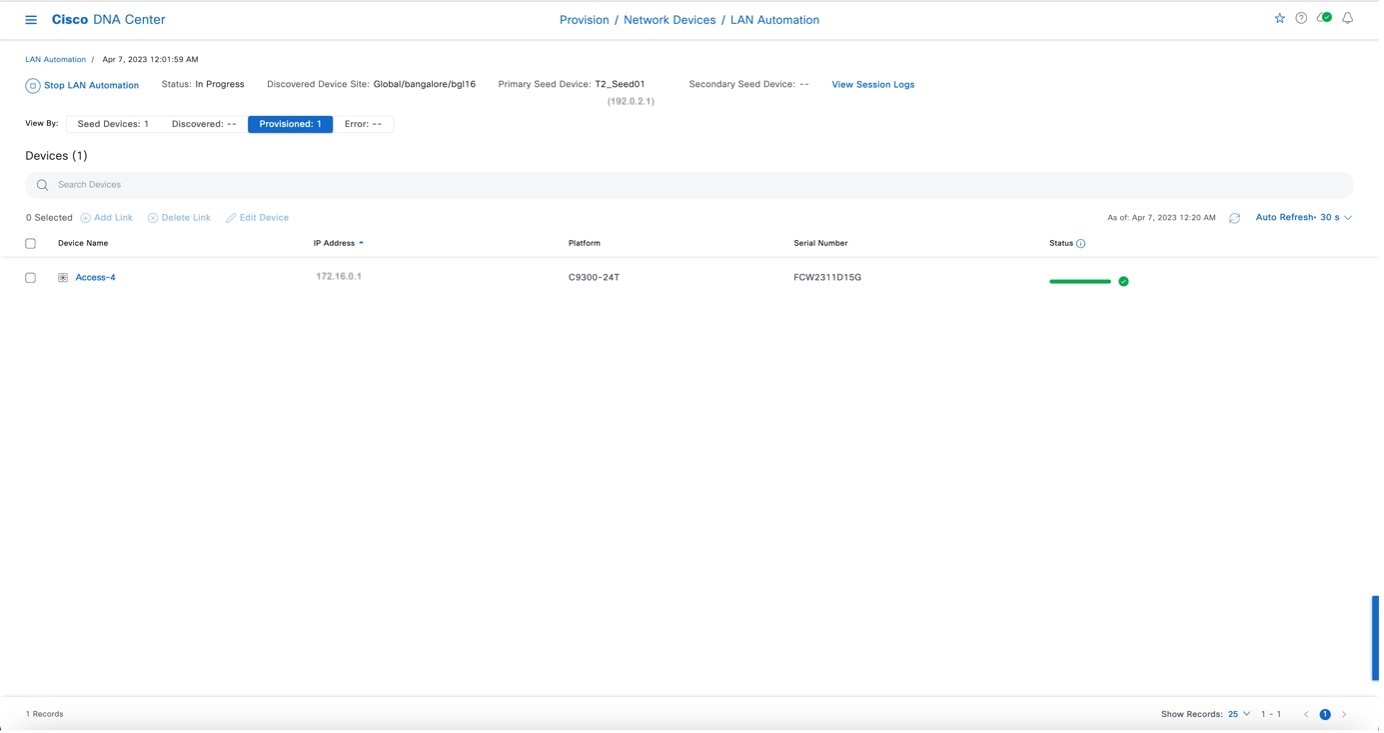Focus the Search Devices field
Image resolution: width=1384 pixels, height=733 pixels.
click(692, 186)
